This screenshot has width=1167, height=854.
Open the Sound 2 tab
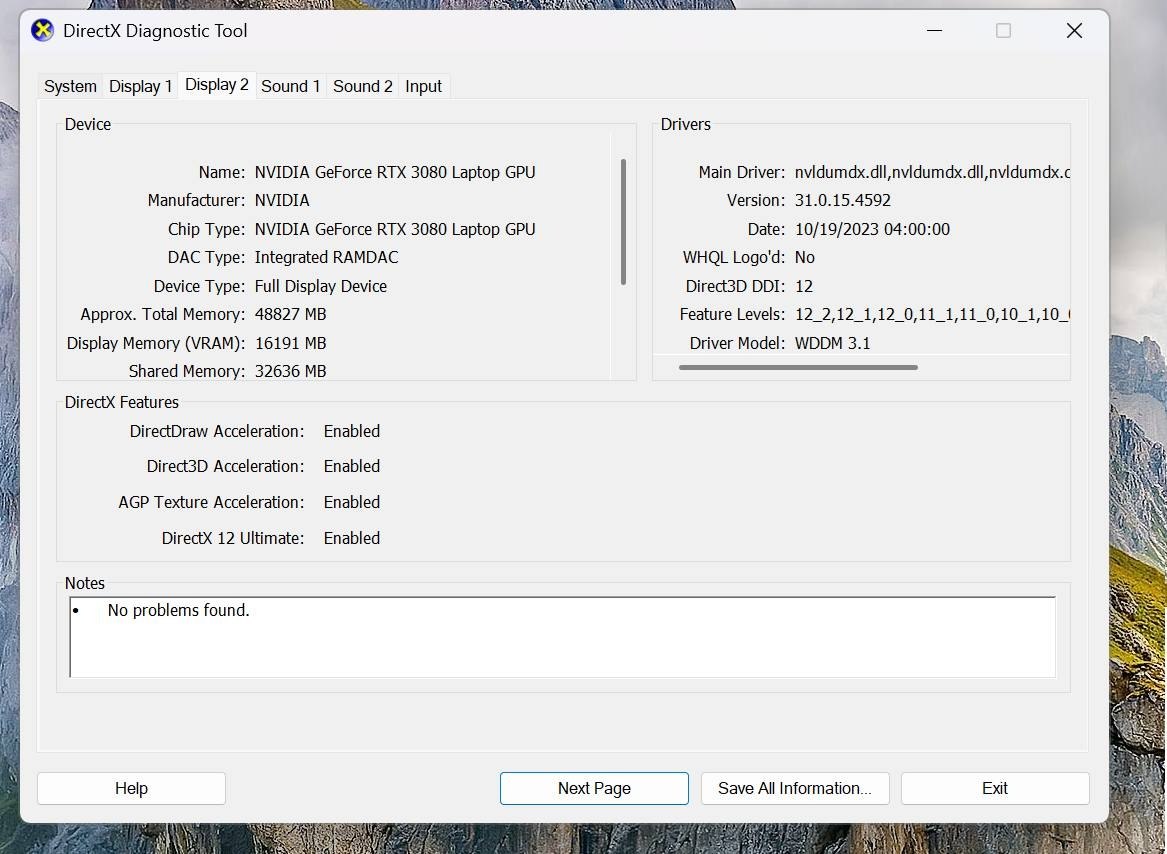click(x=362, y=86)
